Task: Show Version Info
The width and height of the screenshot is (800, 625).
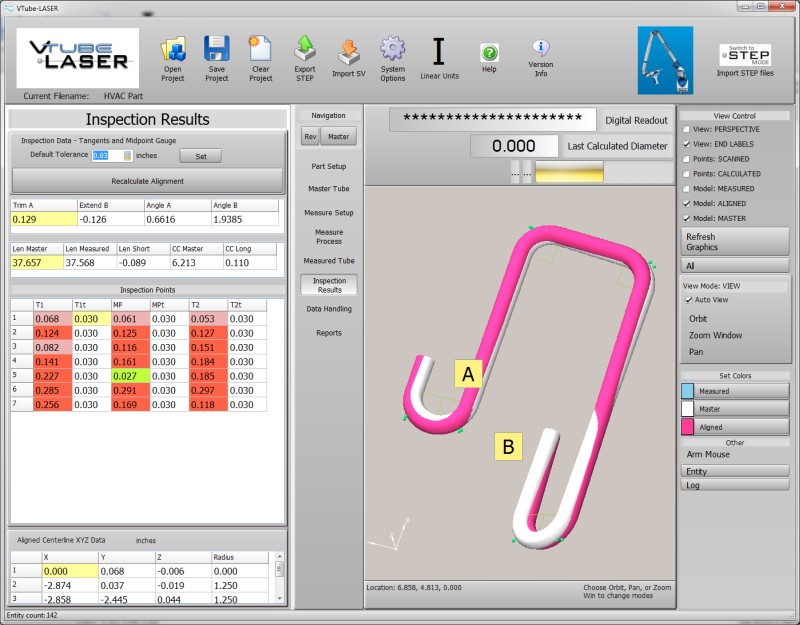Action: tap(540, 48)
